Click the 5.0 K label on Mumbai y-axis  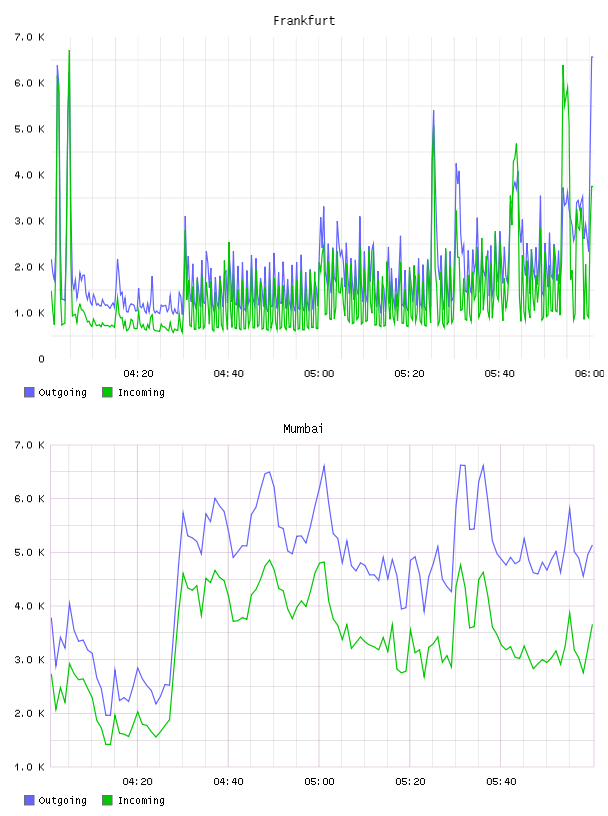[x=30, y=553]
